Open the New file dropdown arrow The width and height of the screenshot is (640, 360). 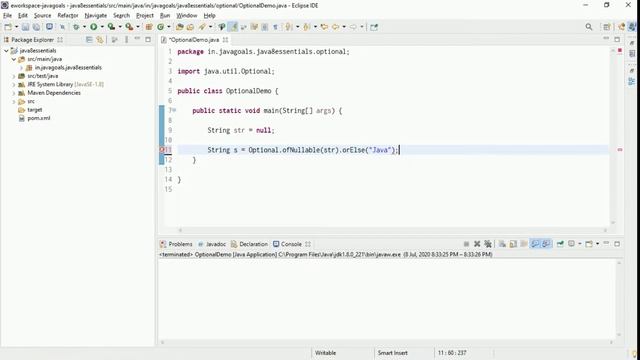[x=17, y=27]
